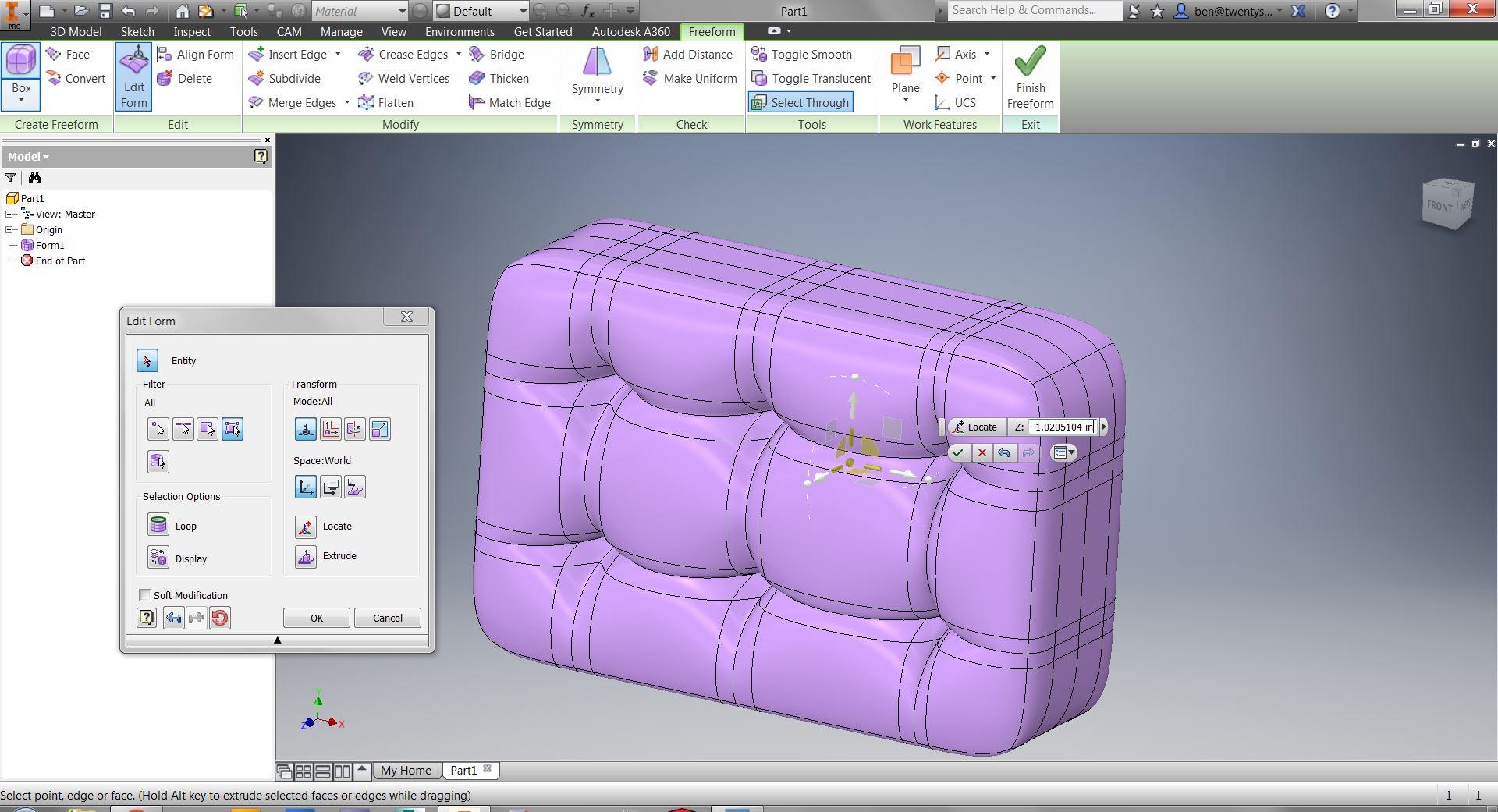The image size is (1498, 812).
Task: Click the Find binoculars icon in browser
Action: pos(34,178)
